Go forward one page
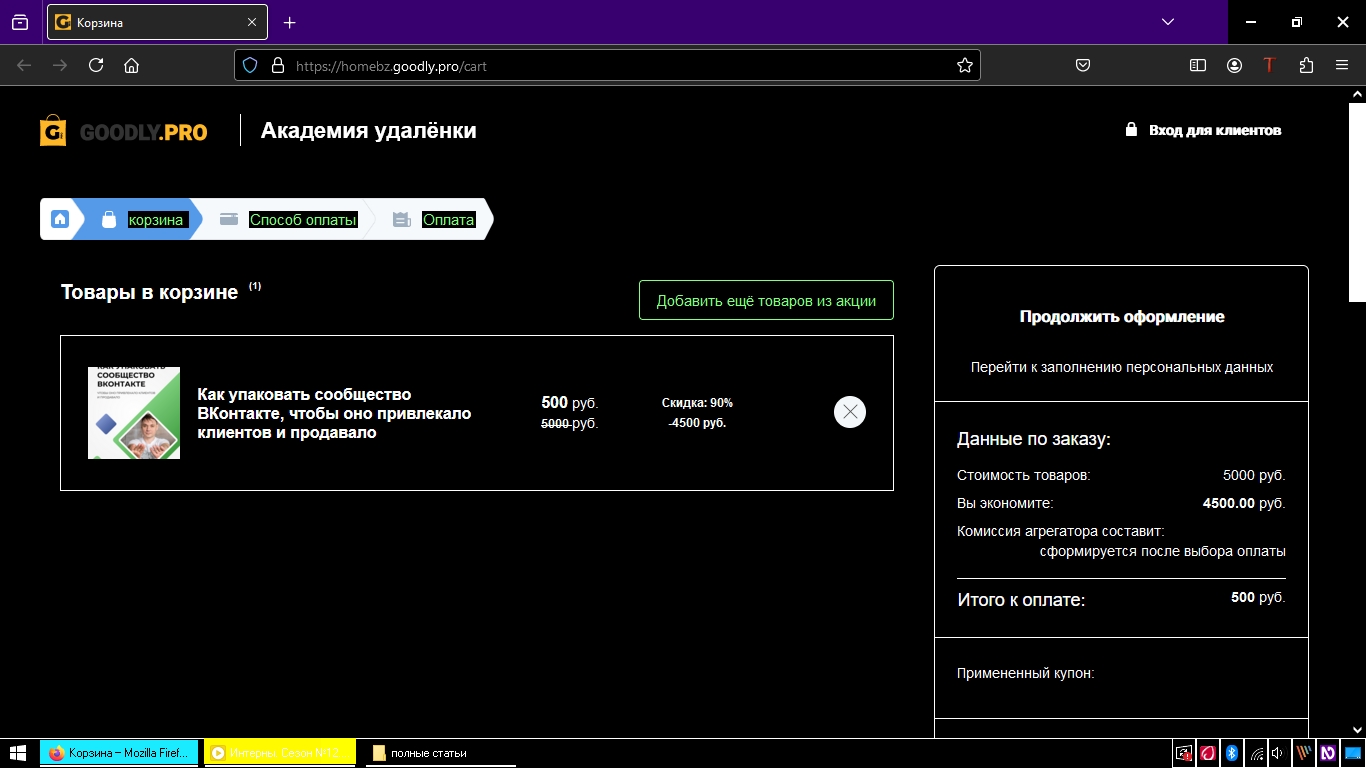This screenshot has height=768, width=1366. (60, 65)
